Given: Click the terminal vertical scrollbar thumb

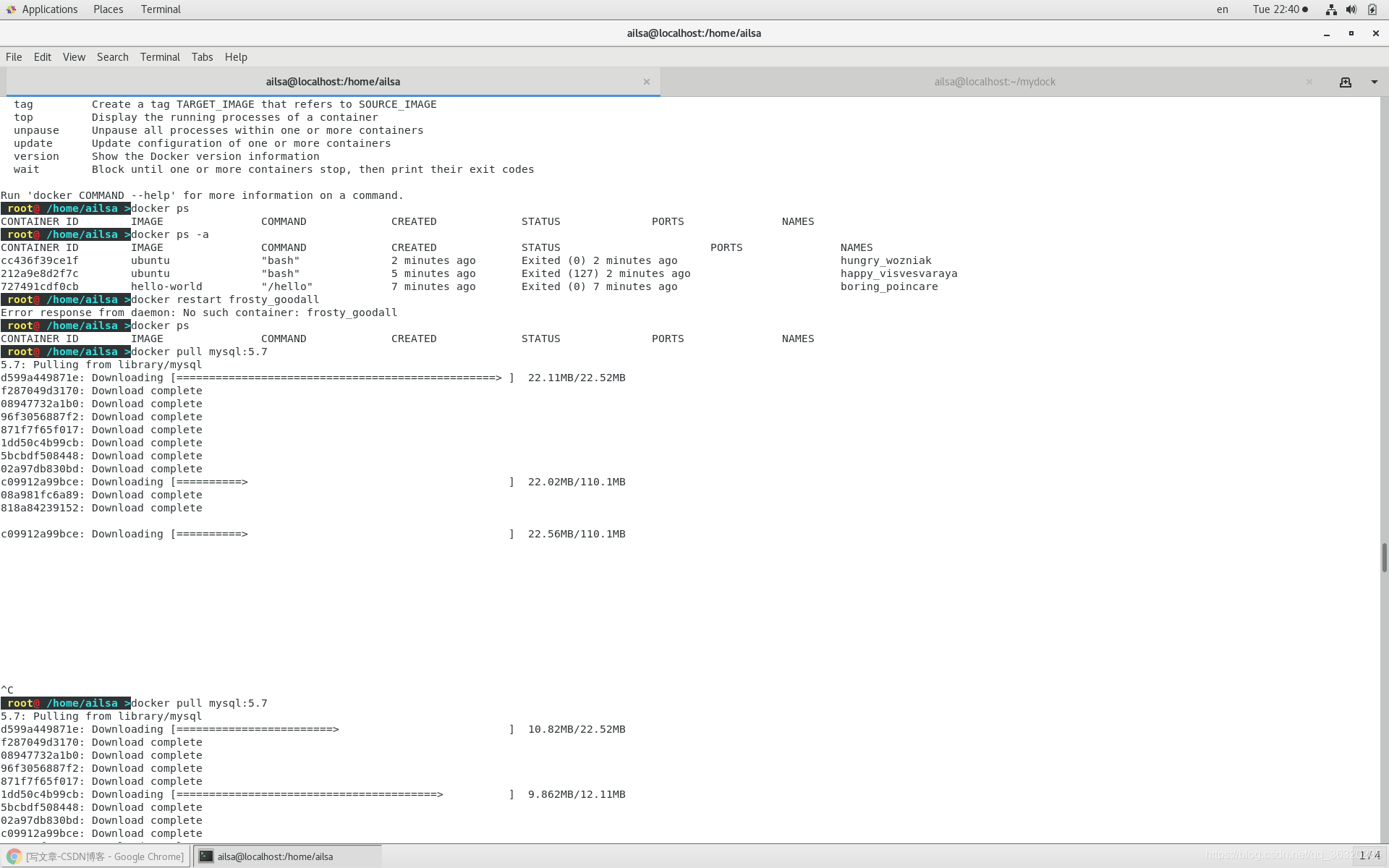Looking at the screenshot, I should tap(1384, 557).
